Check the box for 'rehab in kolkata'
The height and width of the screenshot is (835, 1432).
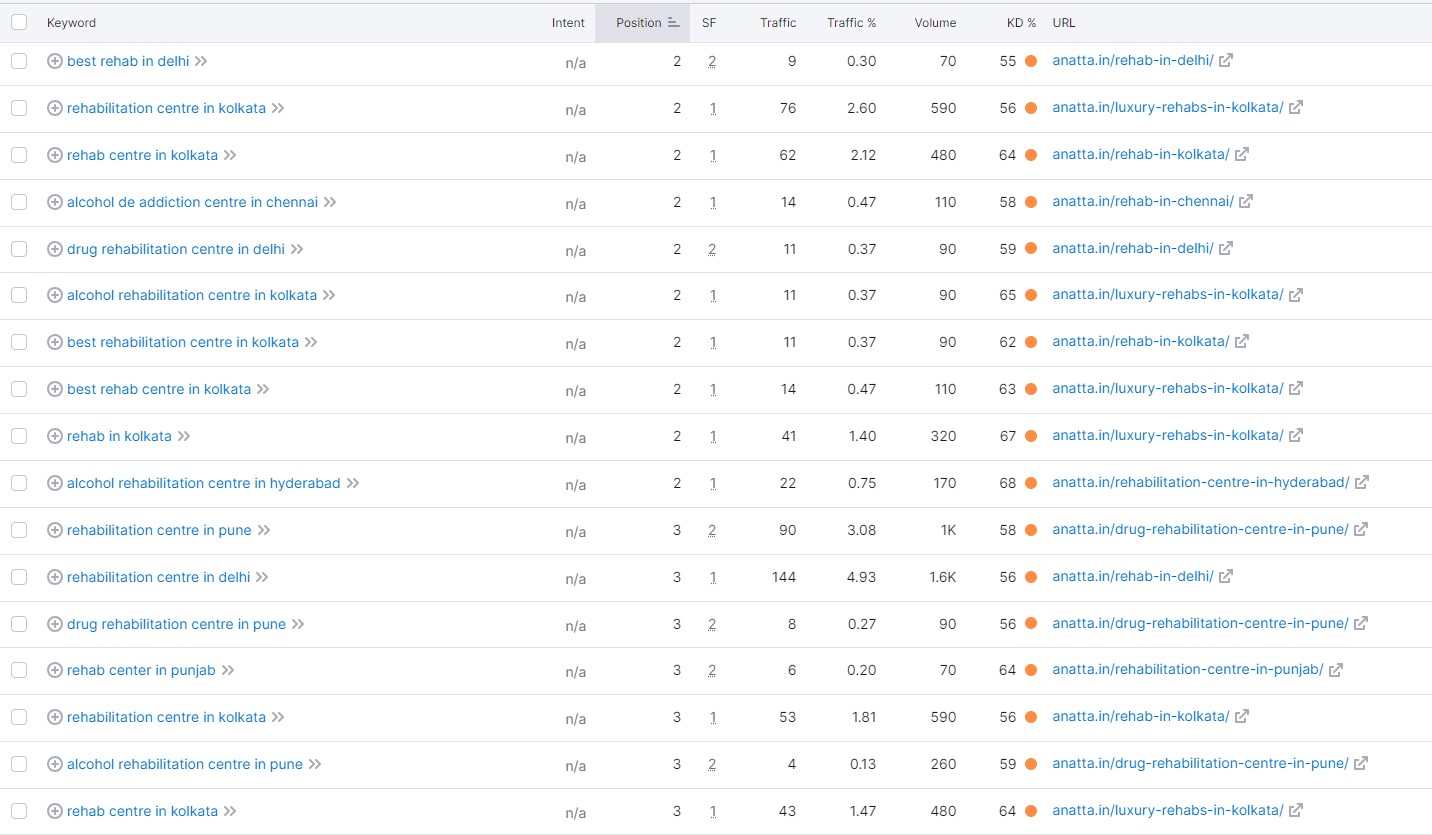[x=19, y=436]
